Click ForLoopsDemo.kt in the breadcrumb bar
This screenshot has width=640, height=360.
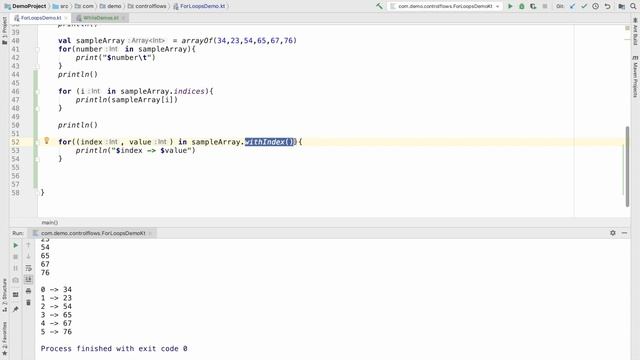tap(200, 6)
